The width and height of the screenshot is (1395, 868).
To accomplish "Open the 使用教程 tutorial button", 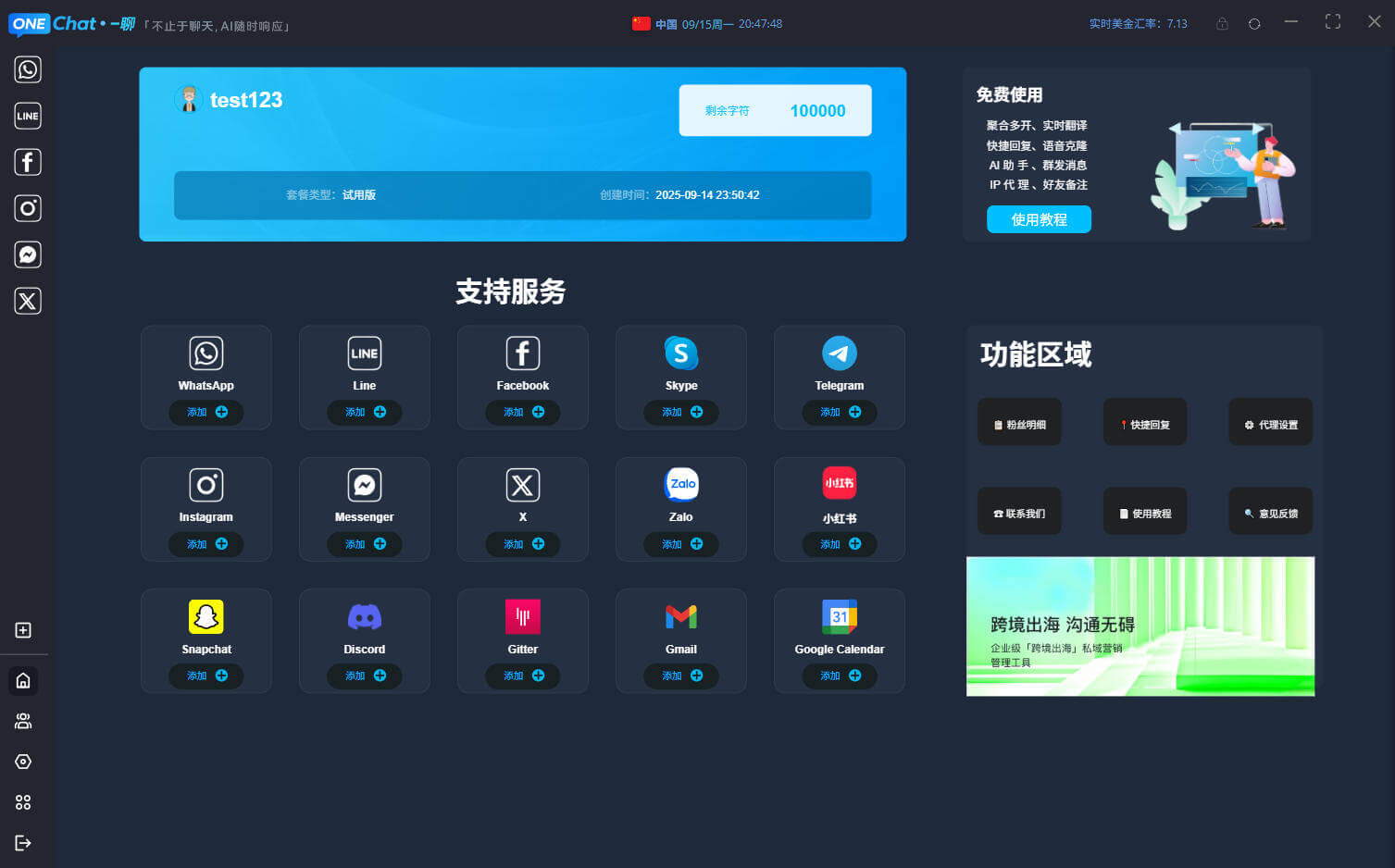I will (x=1038, y=219).
